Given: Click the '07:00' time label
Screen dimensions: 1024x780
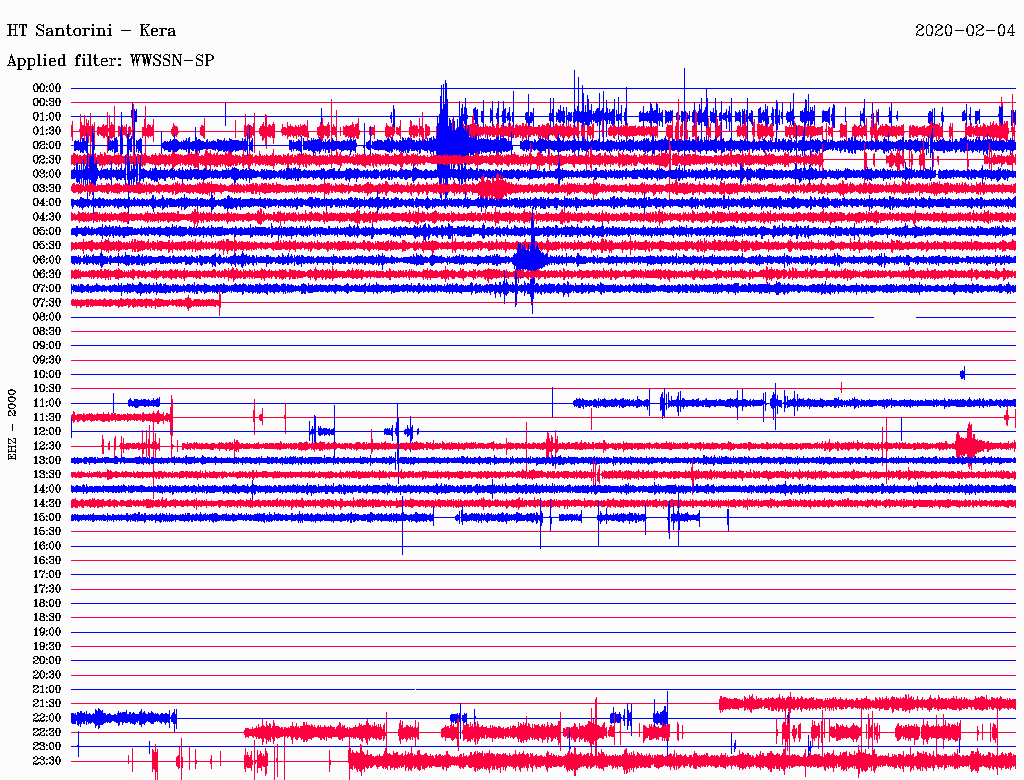Looking at the screenshot, I should (x=47, y=289).
